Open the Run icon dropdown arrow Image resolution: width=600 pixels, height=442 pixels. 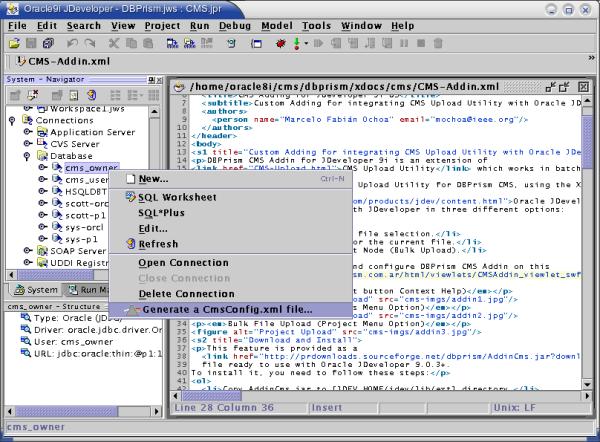pos(306,43)
